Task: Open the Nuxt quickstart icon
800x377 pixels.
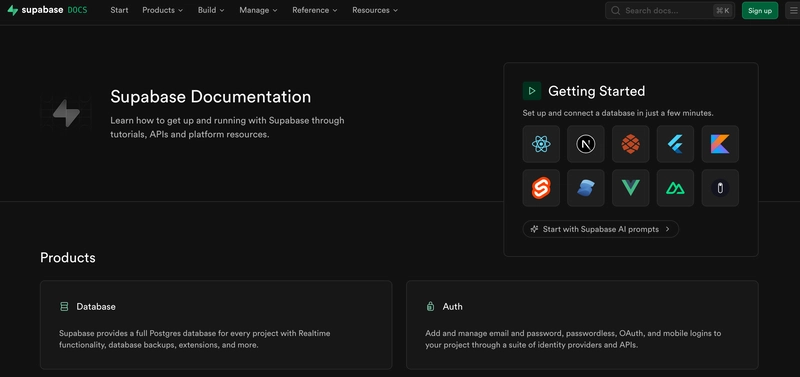Action: click(x=676, y=188)
